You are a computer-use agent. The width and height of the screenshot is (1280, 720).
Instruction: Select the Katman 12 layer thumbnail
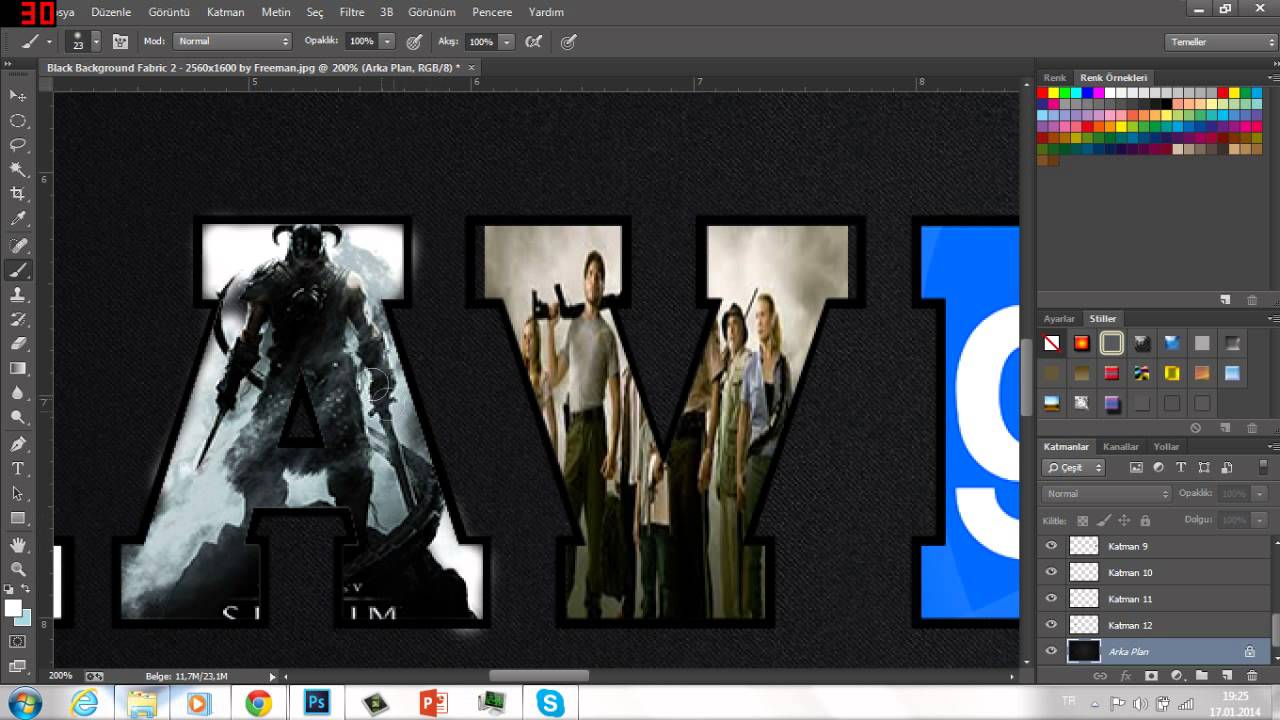(x=1084, y=625)
